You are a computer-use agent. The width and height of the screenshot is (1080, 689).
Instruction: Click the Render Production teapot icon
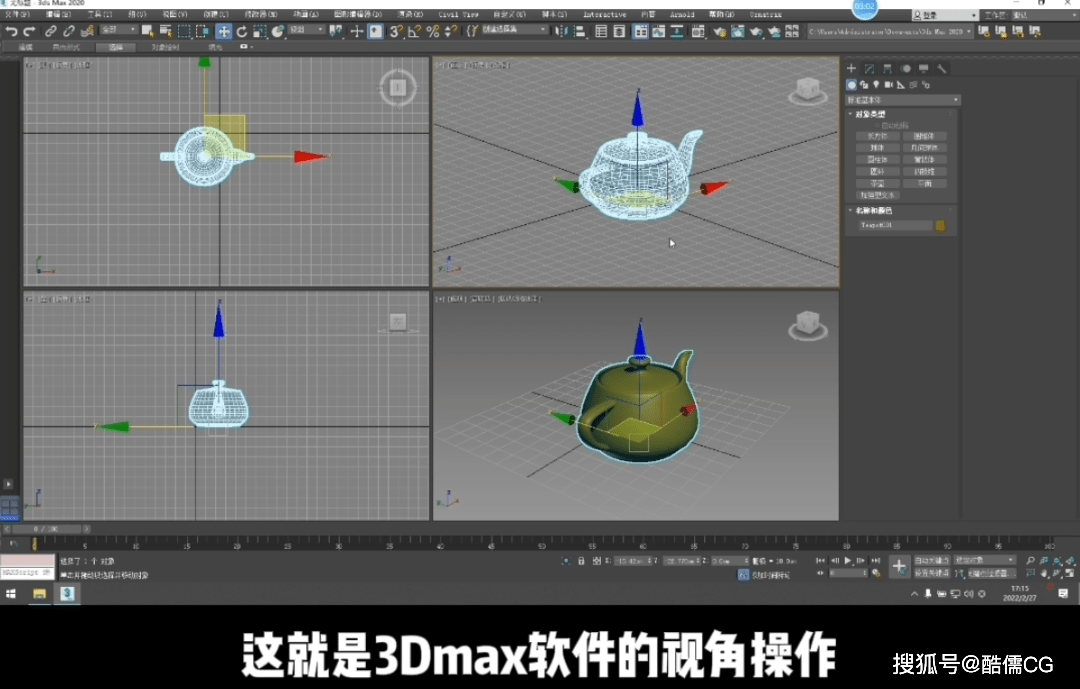point(756,31)
